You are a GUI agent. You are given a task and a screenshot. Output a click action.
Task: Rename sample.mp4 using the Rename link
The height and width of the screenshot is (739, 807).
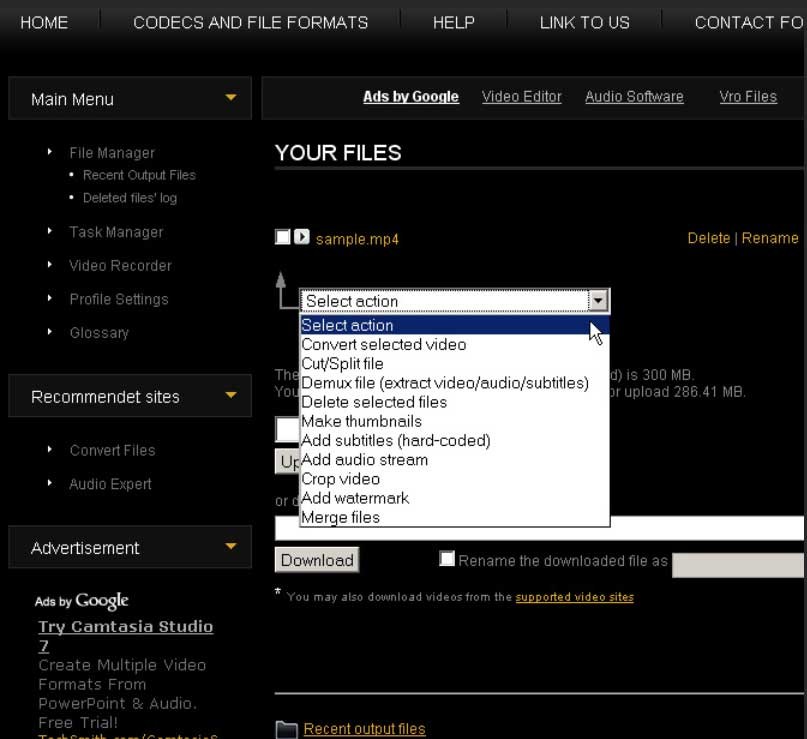(770, 237)
